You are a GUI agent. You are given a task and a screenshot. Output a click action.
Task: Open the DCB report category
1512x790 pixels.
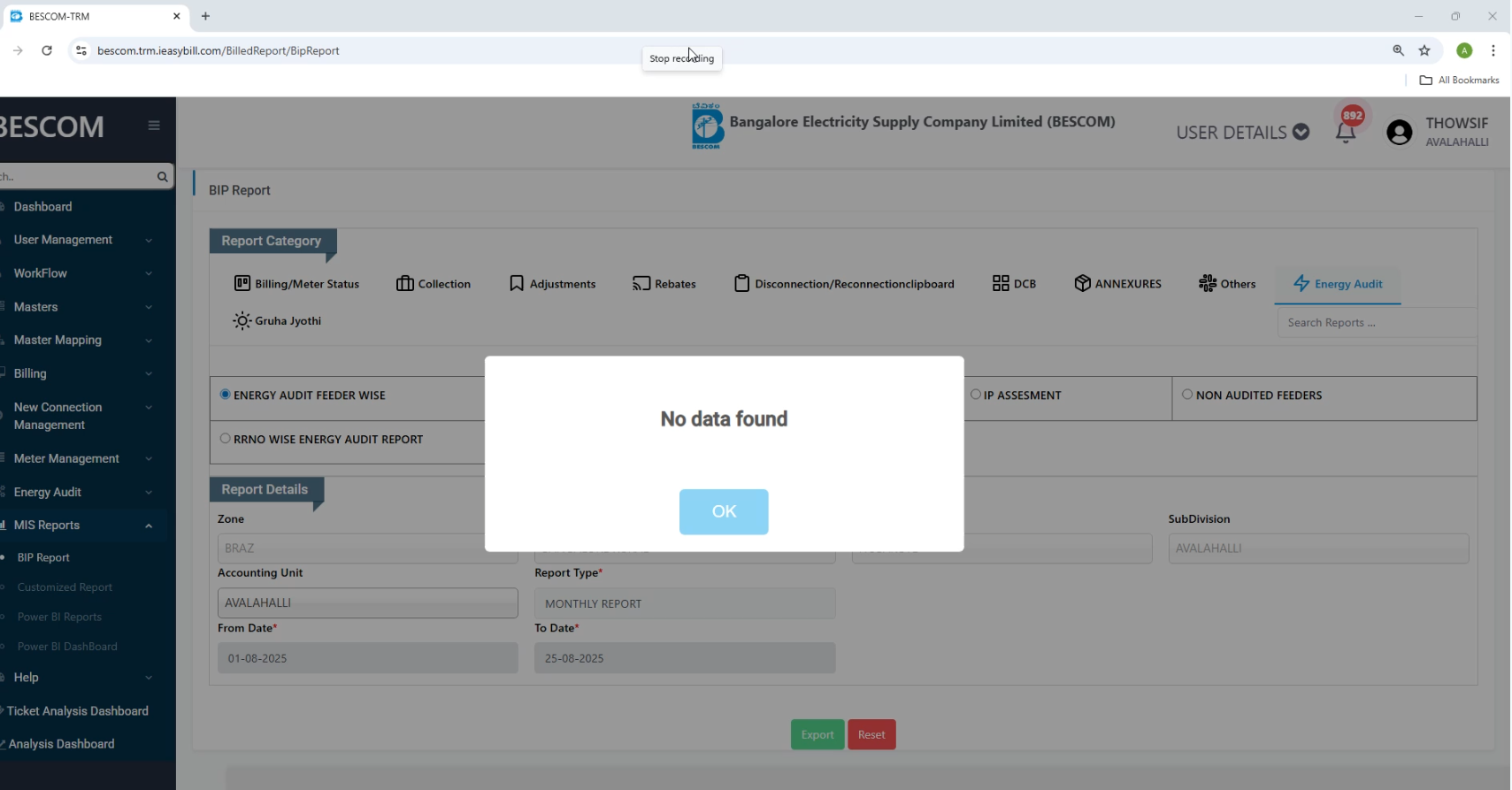tap(1014, 284)
